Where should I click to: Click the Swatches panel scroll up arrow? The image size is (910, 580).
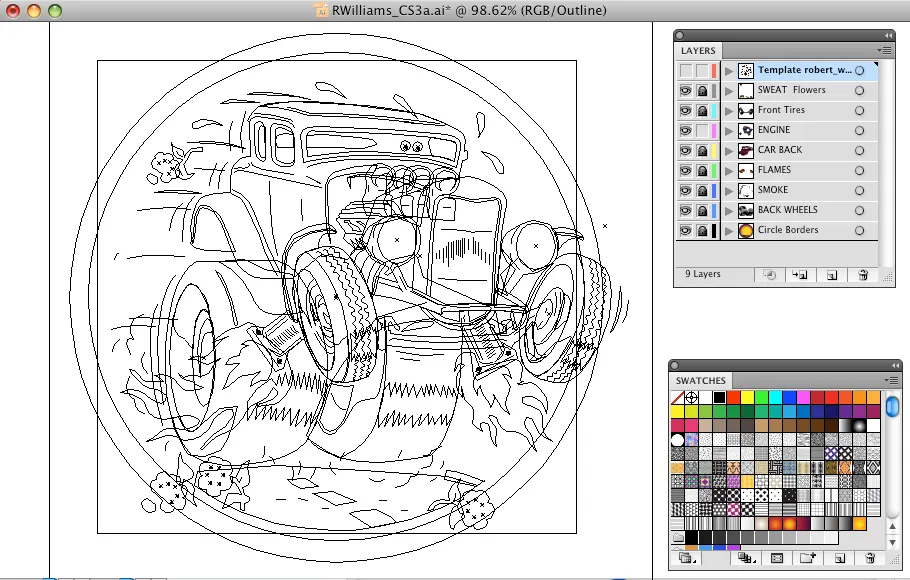(x=893, y=526)
